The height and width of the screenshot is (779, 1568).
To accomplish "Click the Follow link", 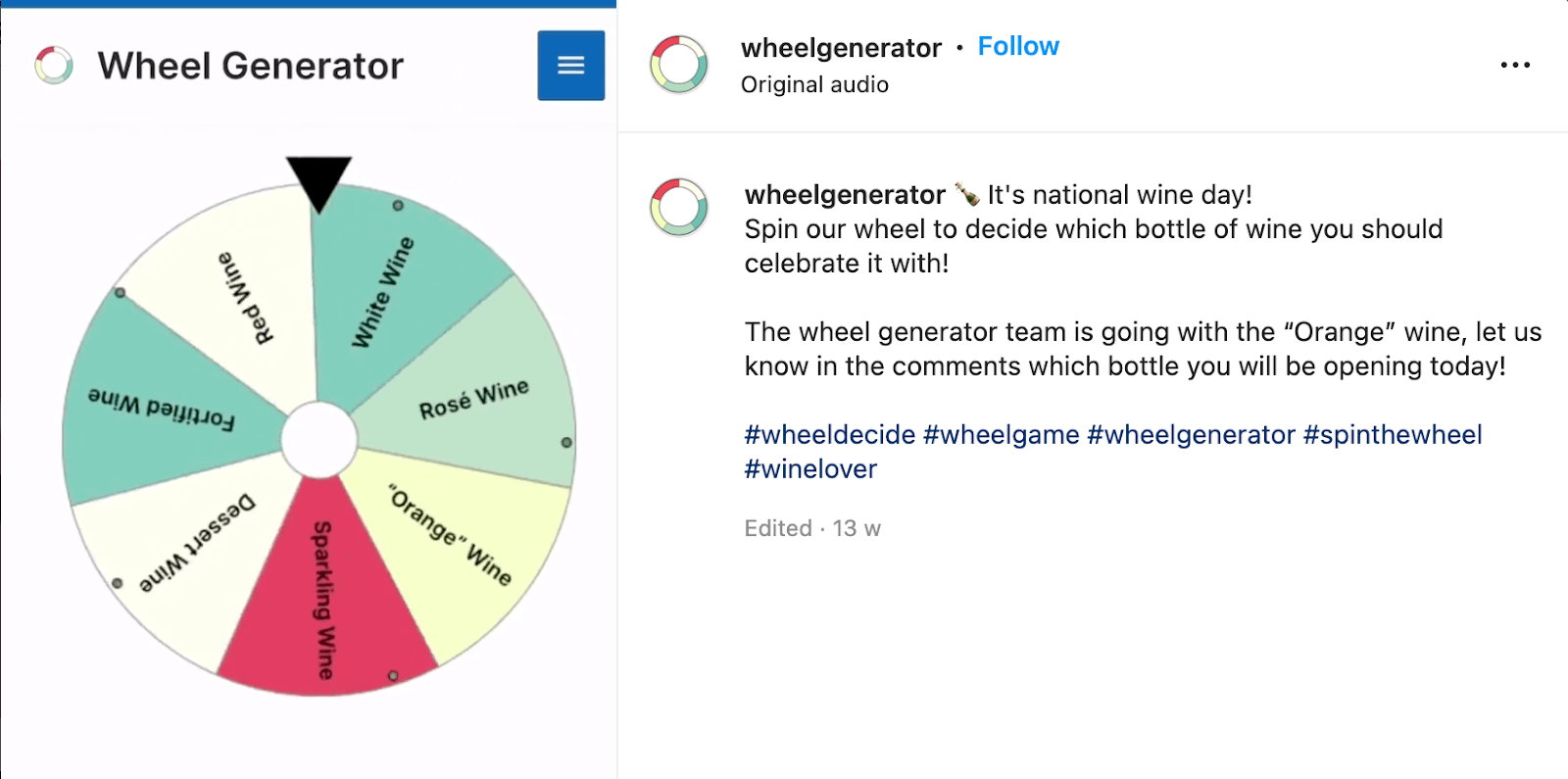I will tap(1018, 46).
